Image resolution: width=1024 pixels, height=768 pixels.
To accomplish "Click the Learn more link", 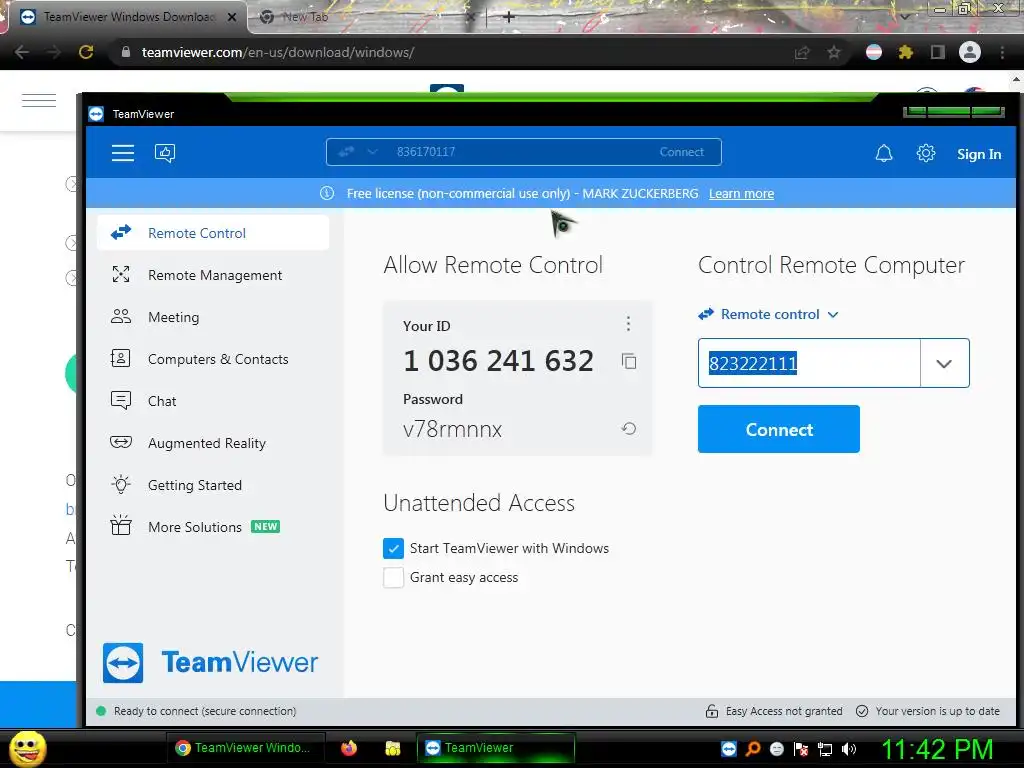I will pos(741,193).
